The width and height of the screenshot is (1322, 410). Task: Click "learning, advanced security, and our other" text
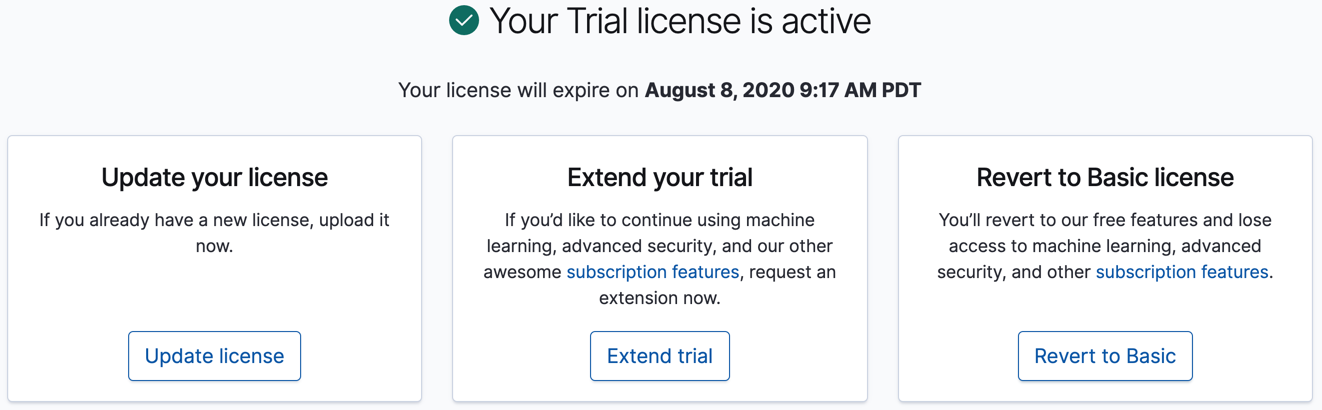660,246
